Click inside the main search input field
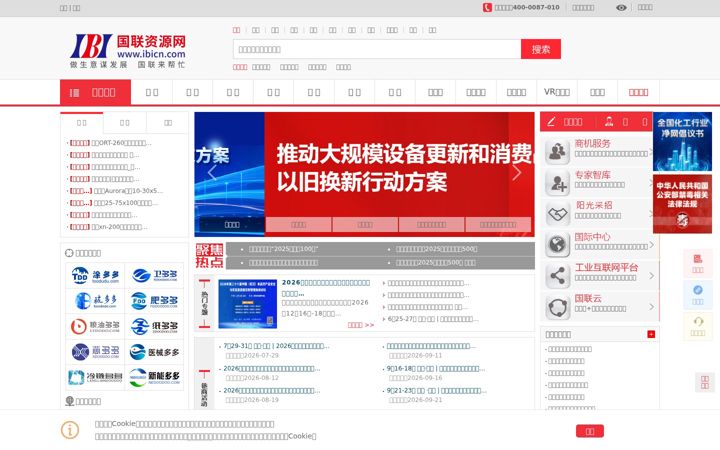This screenshot has height=450, width=720. point(377,49)
